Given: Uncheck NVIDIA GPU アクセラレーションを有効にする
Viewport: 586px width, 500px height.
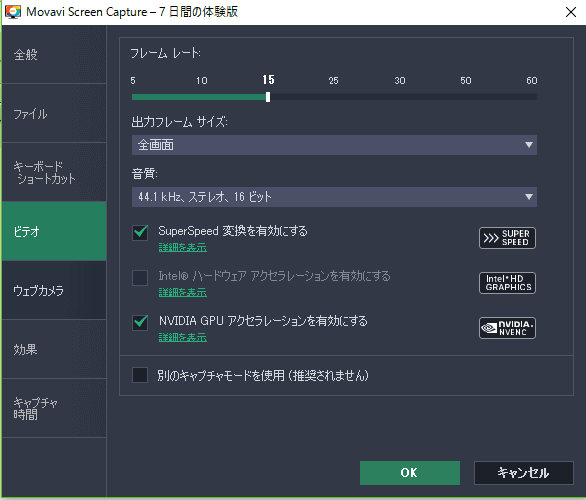Looking at the screenshot, I should [140, 322].
